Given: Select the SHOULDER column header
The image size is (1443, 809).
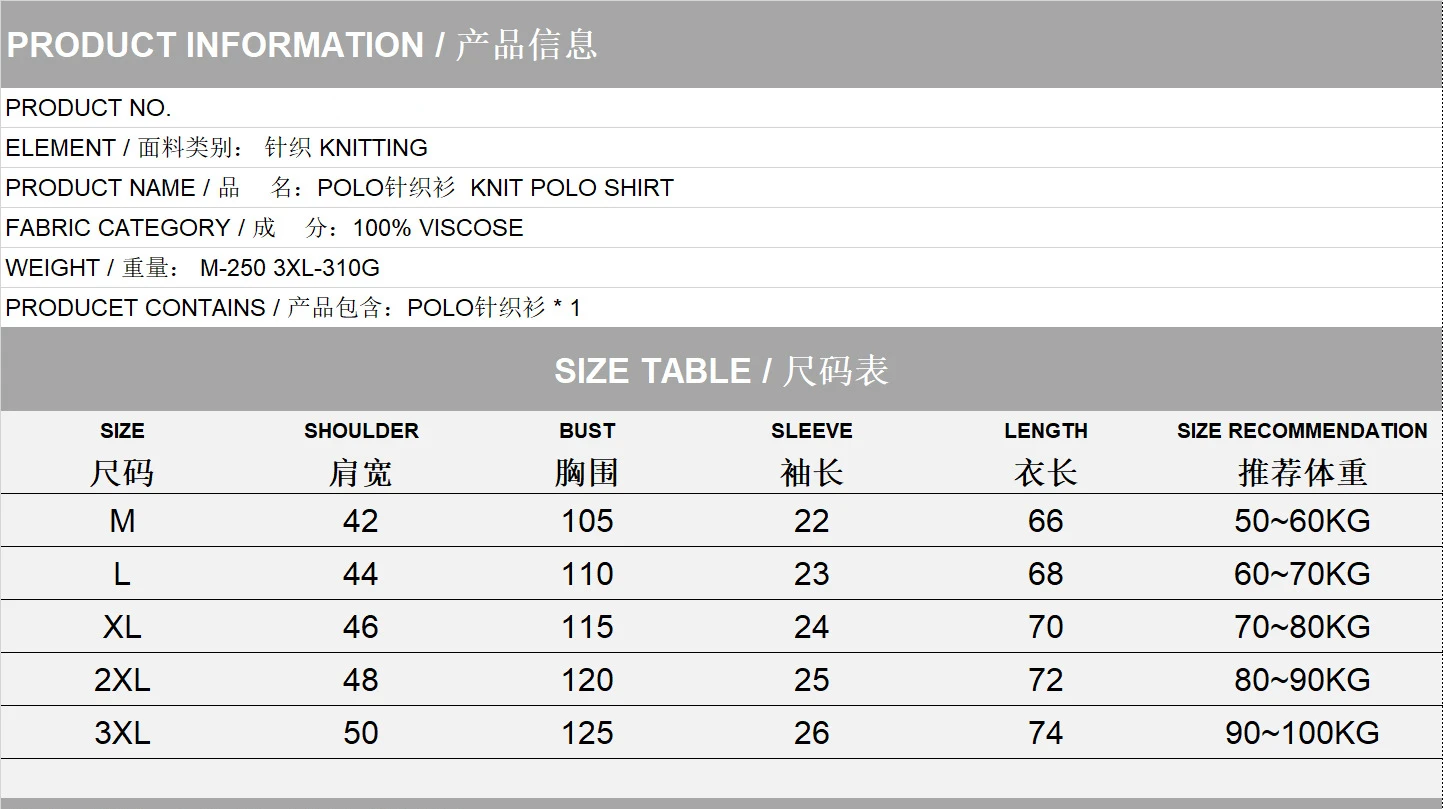Looking at the screenshot, I should click(361, 431).
